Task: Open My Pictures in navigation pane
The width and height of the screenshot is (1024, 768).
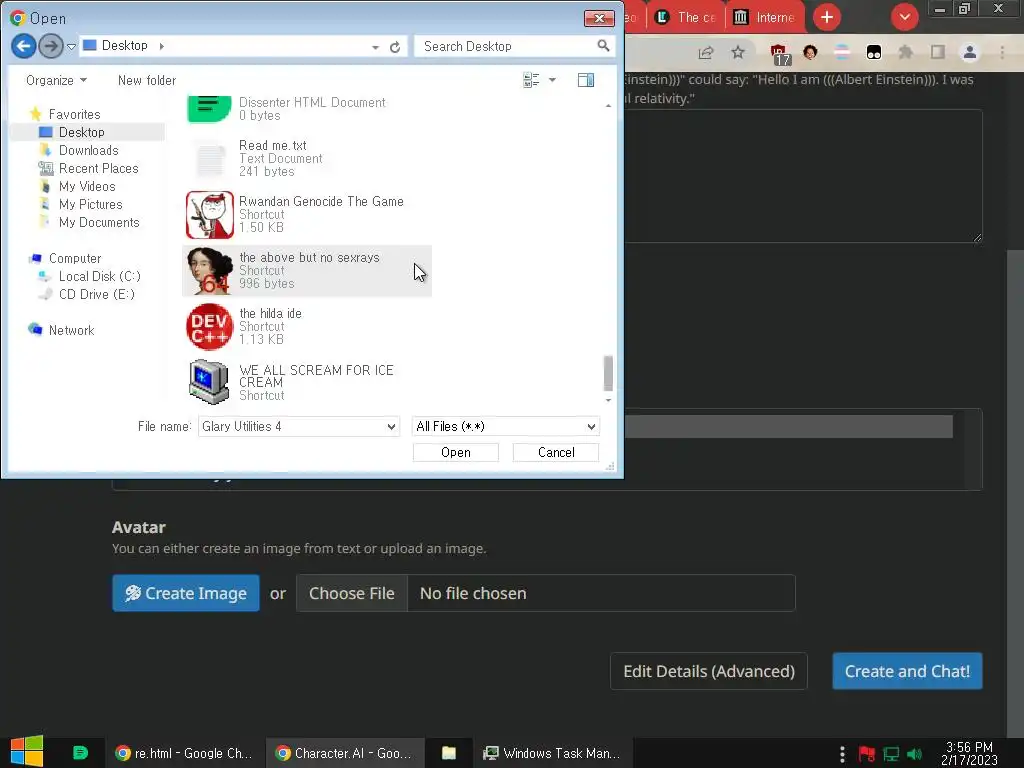Action: 91,204
